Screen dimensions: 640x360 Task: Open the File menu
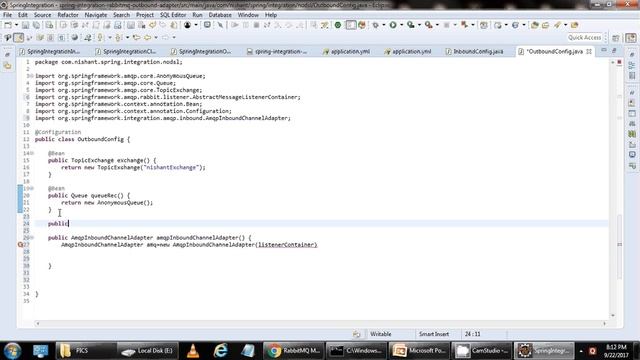(x=7, y=15)
